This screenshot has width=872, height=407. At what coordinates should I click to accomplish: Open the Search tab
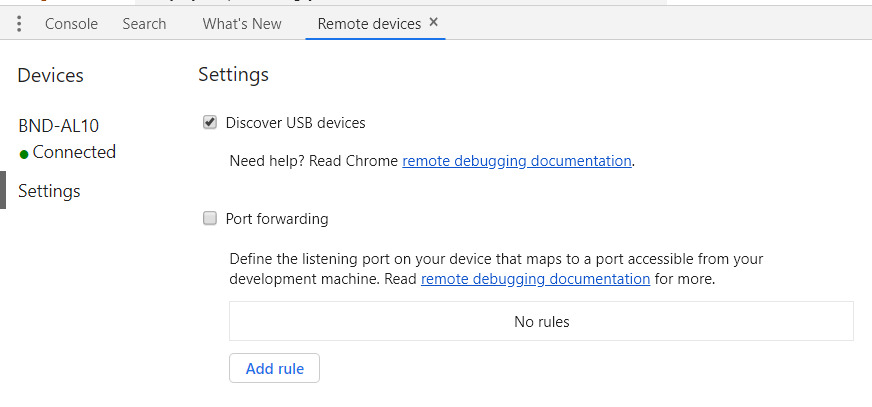pos(144,24)
